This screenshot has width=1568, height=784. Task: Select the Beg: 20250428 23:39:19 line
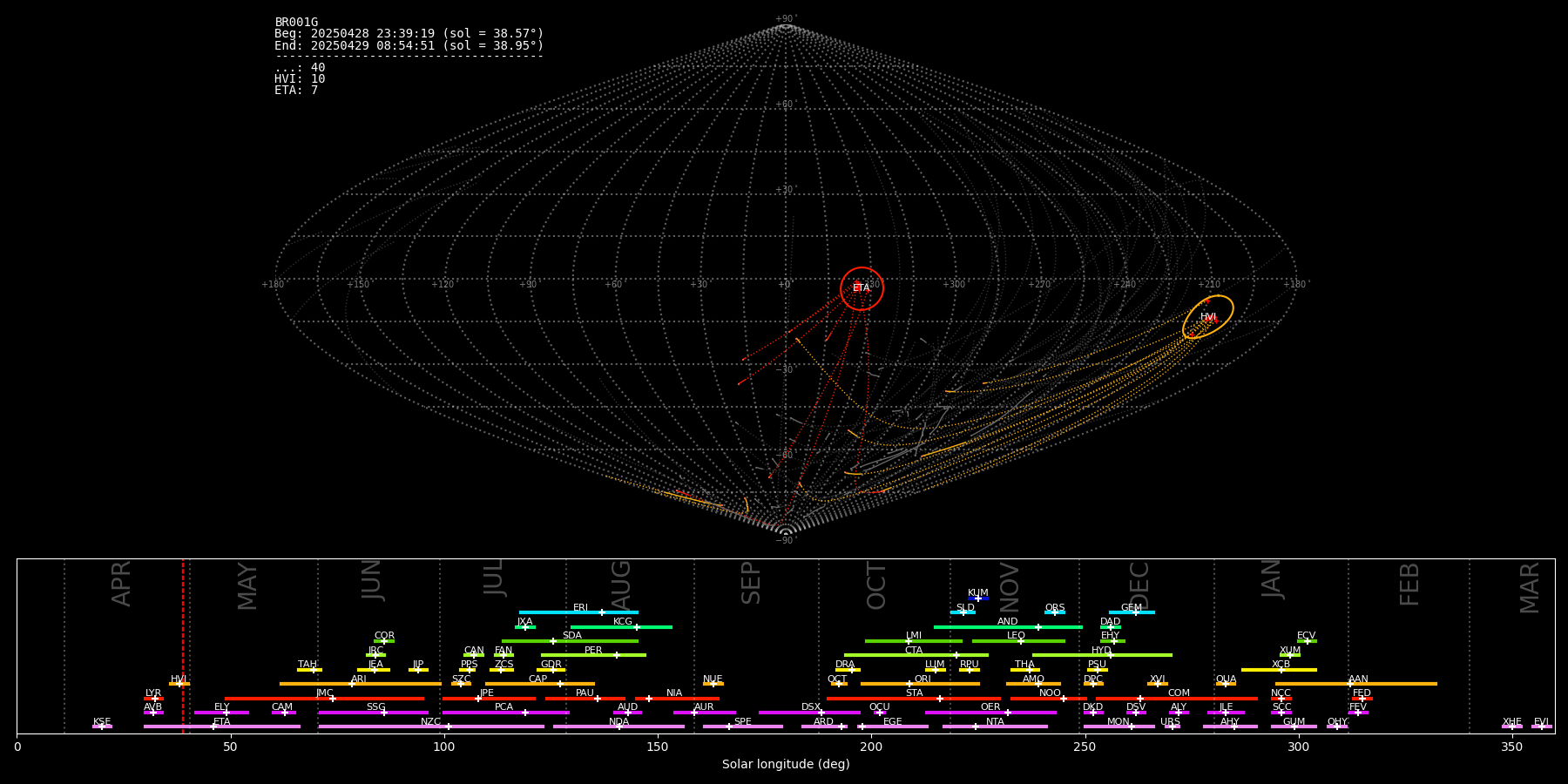pos(409,34)
